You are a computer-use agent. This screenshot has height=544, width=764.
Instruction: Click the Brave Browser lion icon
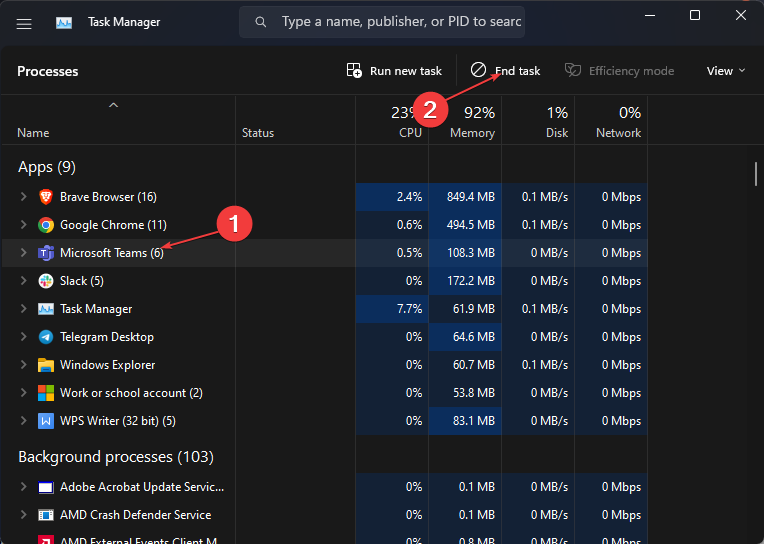coord(46,197)
